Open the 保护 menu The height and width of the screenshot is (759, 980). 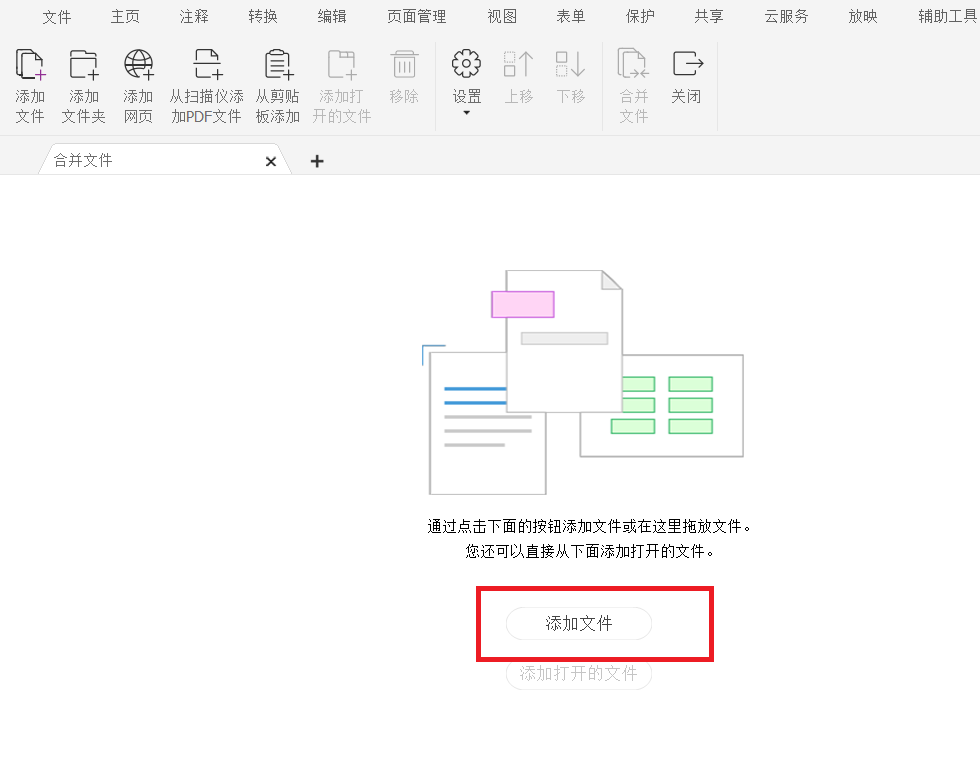point(639,16)
